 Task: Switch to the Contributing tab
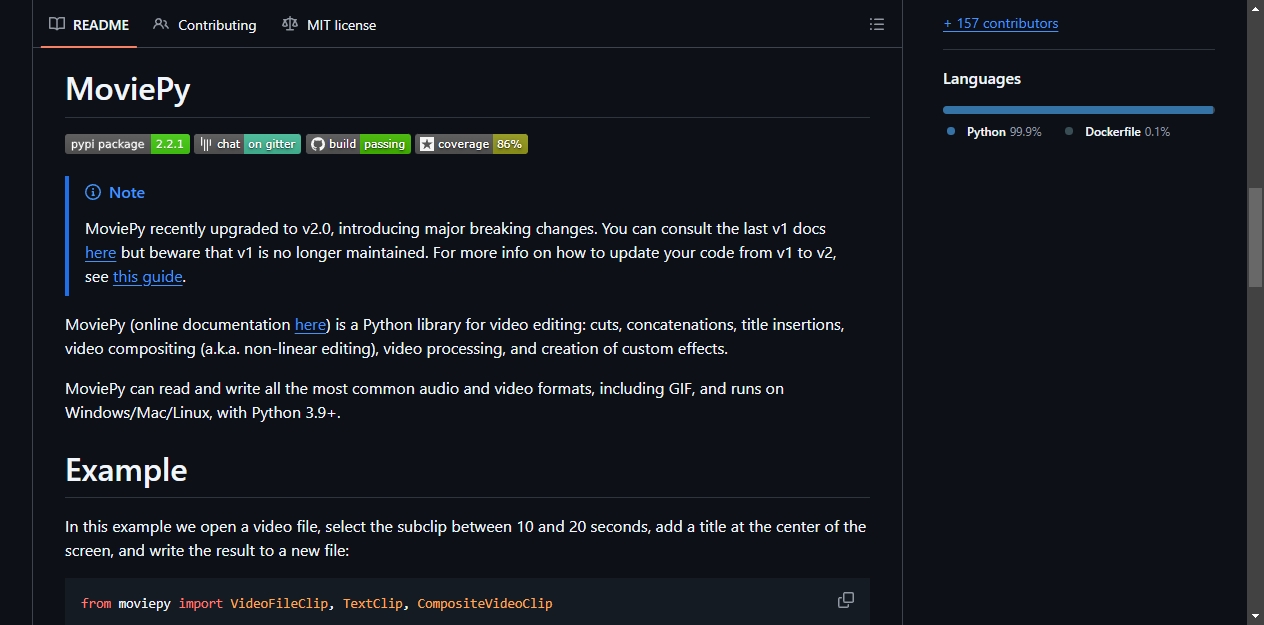click(205, 24)
